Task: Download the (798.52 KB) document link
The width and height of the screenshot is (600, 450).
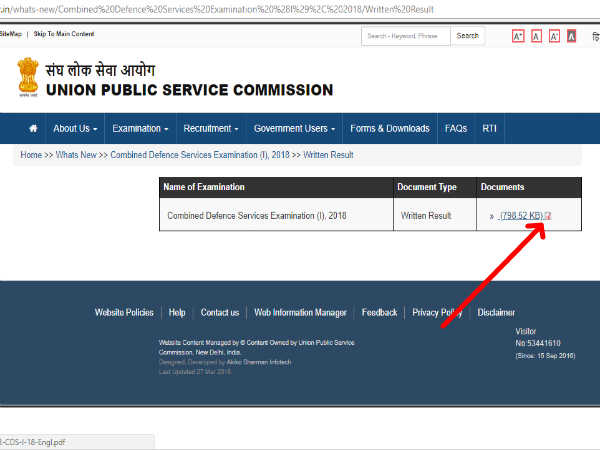Action: point(522,216)
